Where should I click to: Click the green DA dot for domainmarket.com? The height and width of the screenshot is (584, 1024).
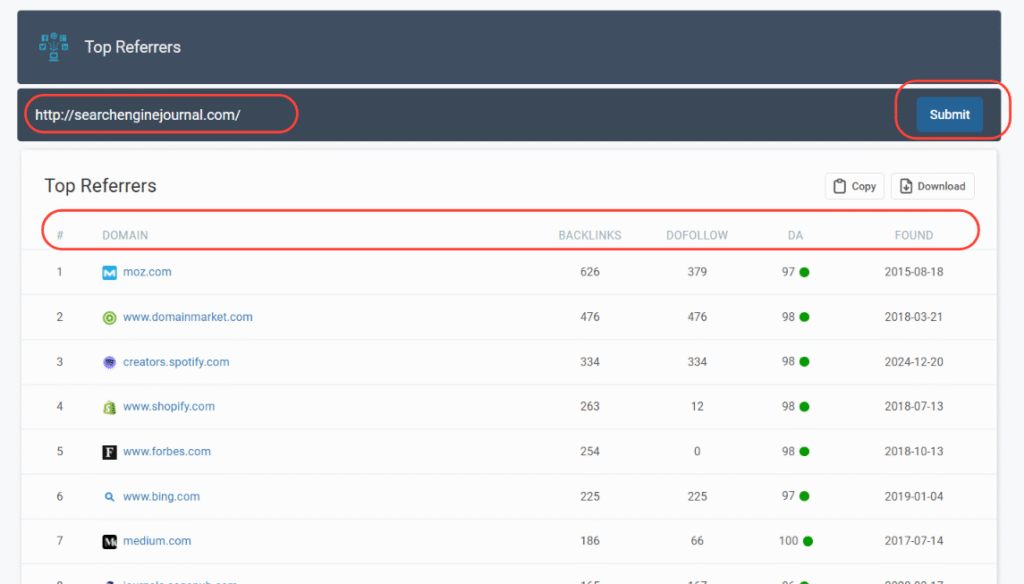805,317
